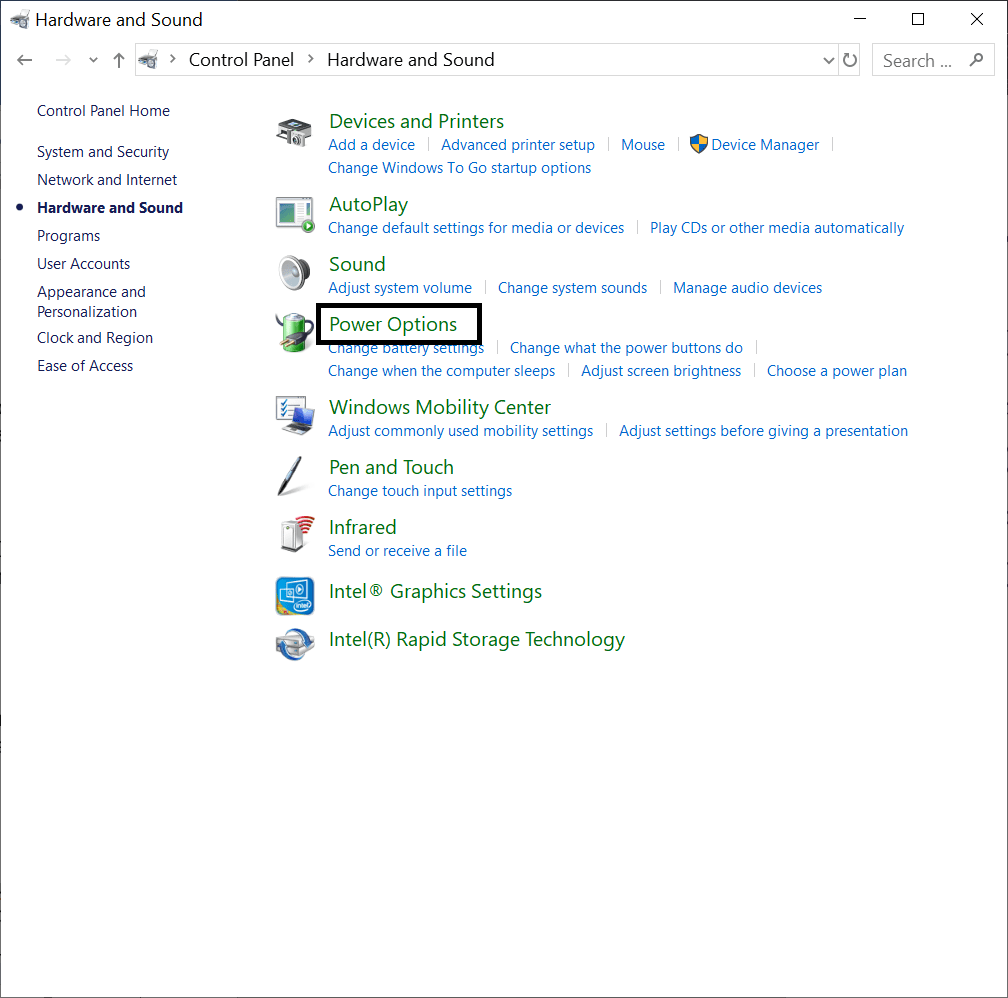
Task: Open the recent pages dropdown beside forward arrow
Action: click(x=92, y=59)
